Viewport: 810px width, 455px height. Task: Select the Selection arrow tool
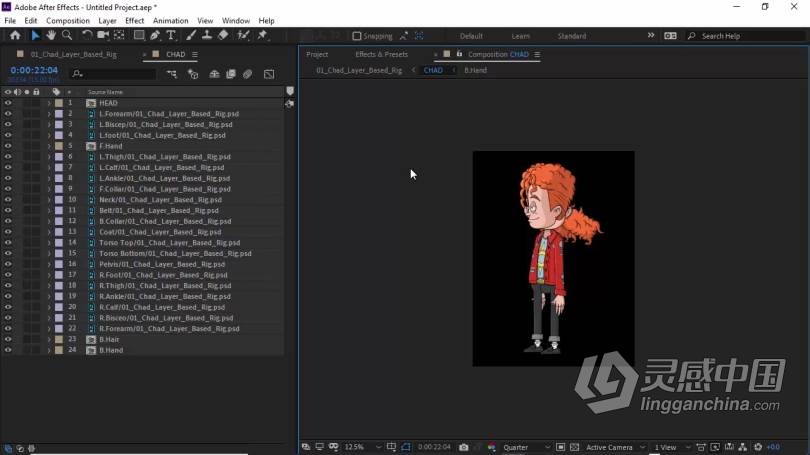point(35,35)
